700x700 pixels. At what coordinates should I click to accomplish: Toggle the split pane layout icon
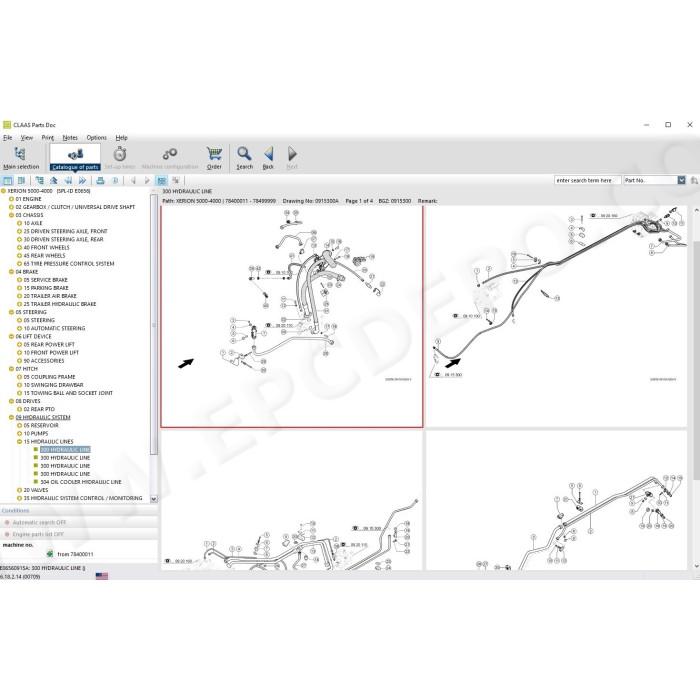coord(21,181)
